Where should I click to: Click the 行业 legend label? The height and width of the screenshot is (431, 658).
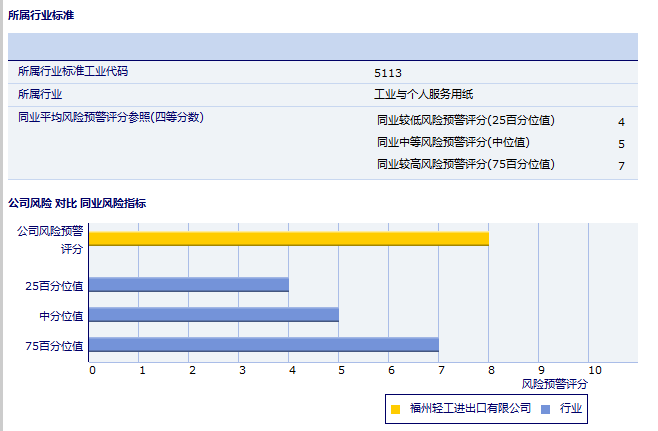(x=571, y=409)
